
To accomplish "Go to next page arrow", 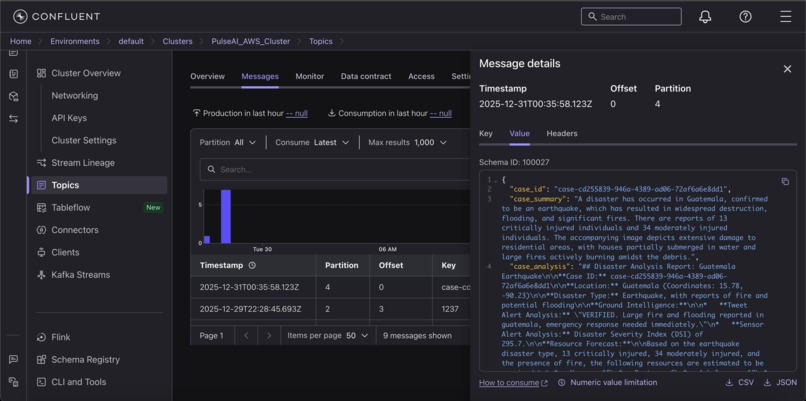I will [269, 335].
